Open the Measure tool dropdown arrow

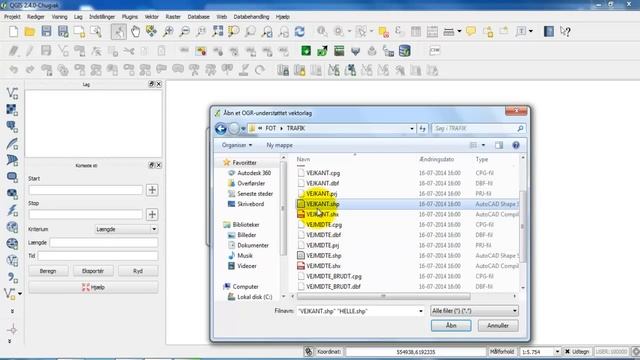(x=459, y=31)
